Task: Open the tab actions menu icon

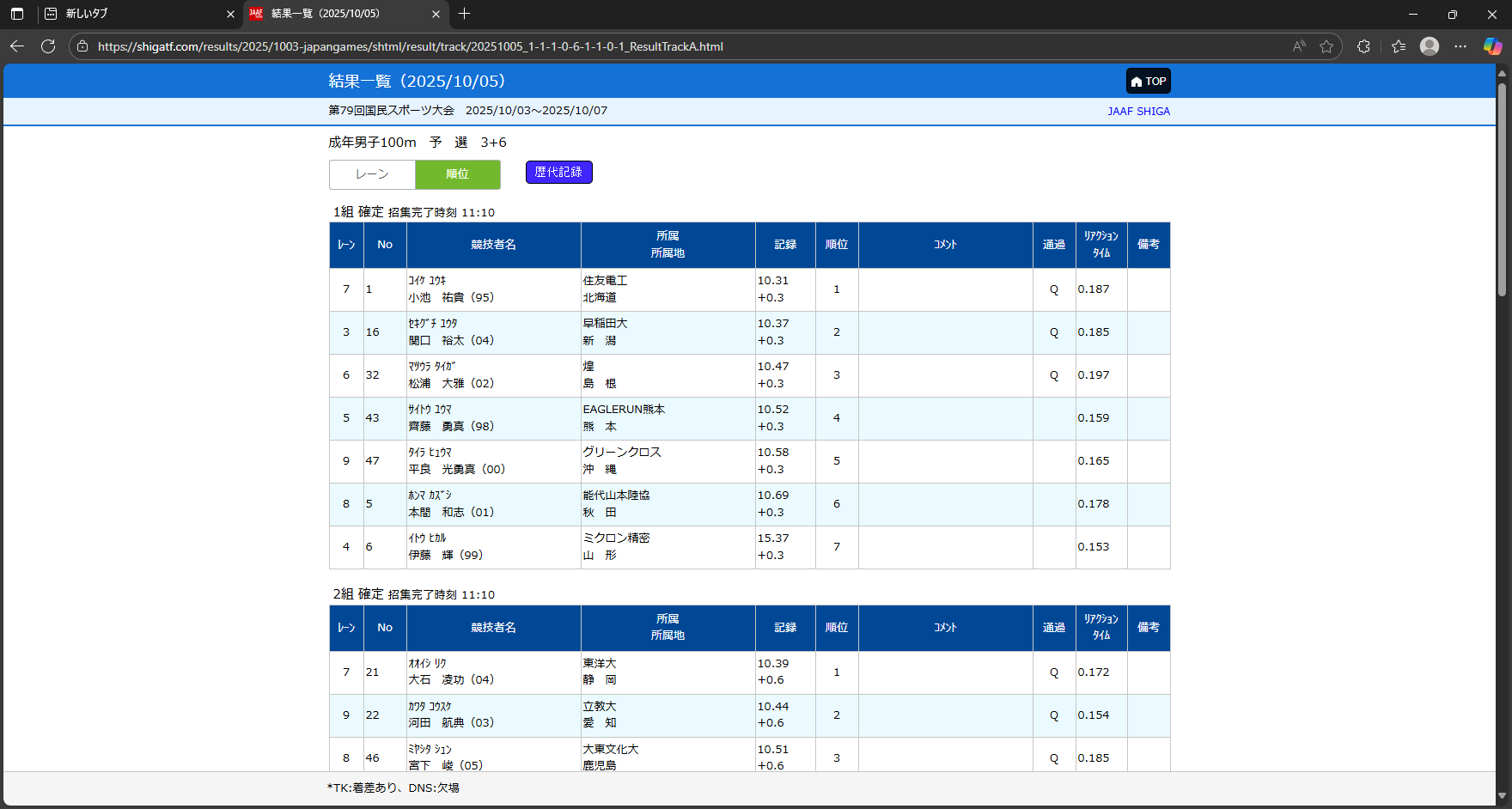Action: point(17,14)
